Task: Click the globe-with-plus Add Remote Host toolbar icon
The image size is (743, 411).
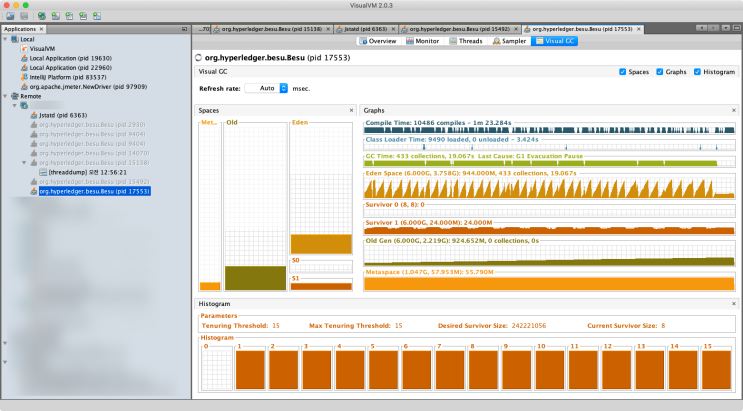Action: 42,16
